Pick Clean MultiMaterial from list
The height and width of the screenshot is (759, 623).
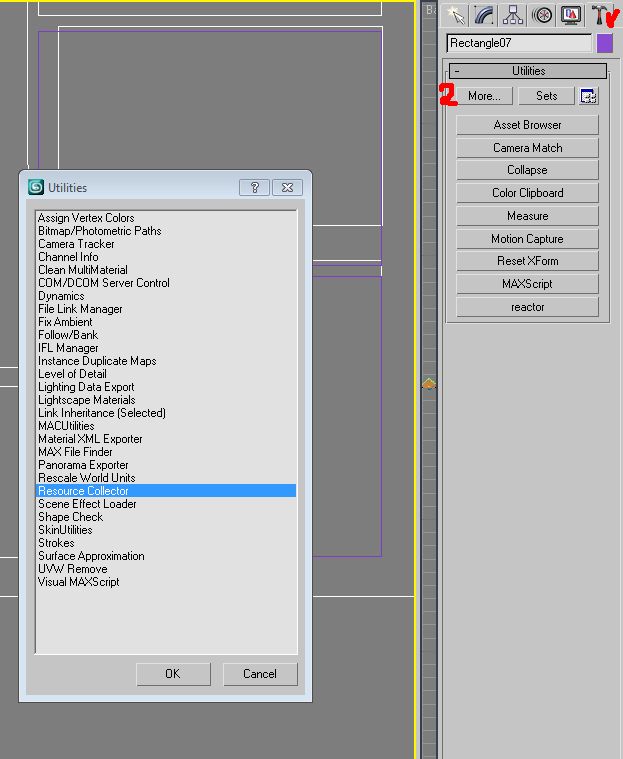click(166, 270)
